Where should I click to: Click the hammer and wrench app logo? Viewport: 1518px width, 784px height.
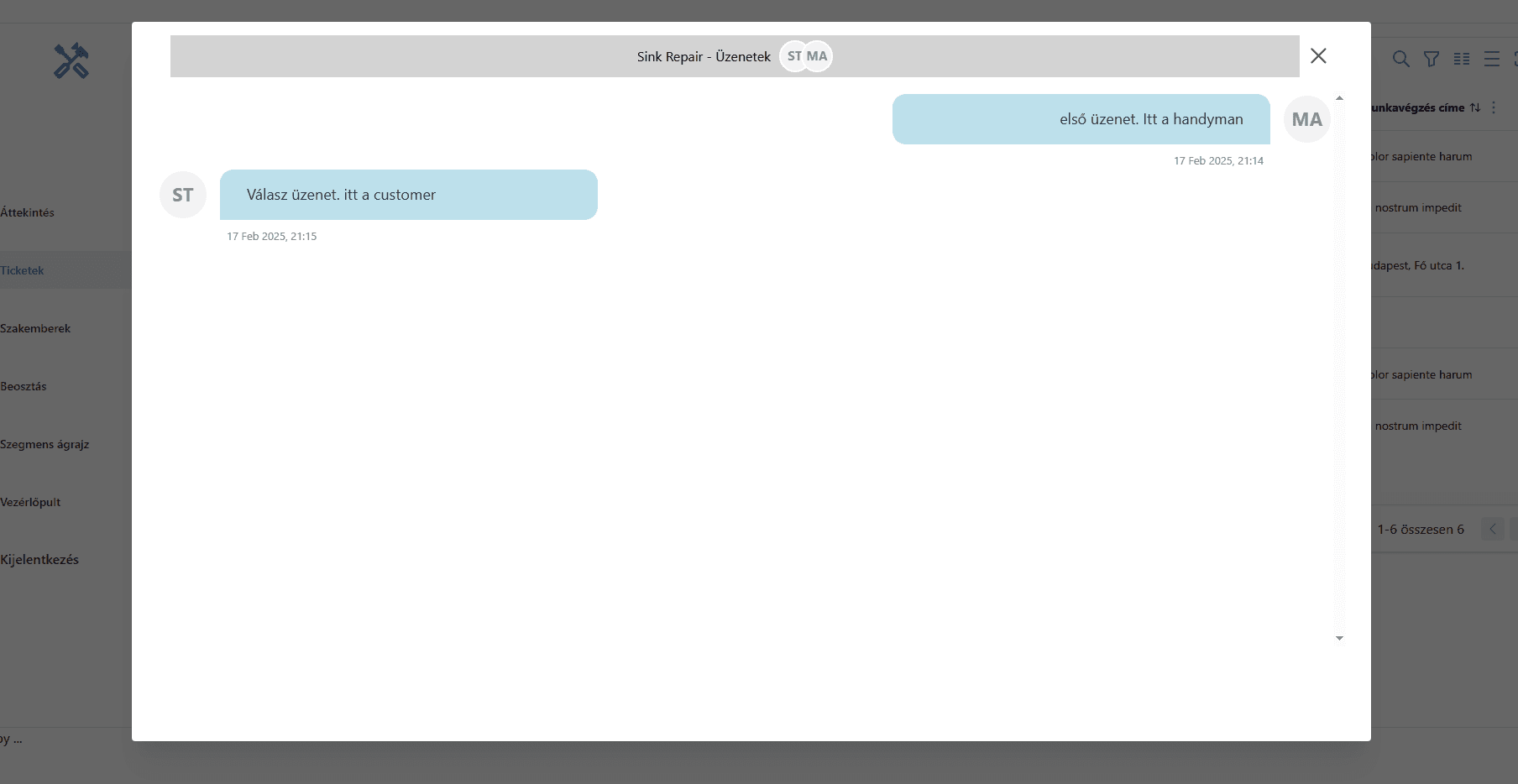[71, 60]
